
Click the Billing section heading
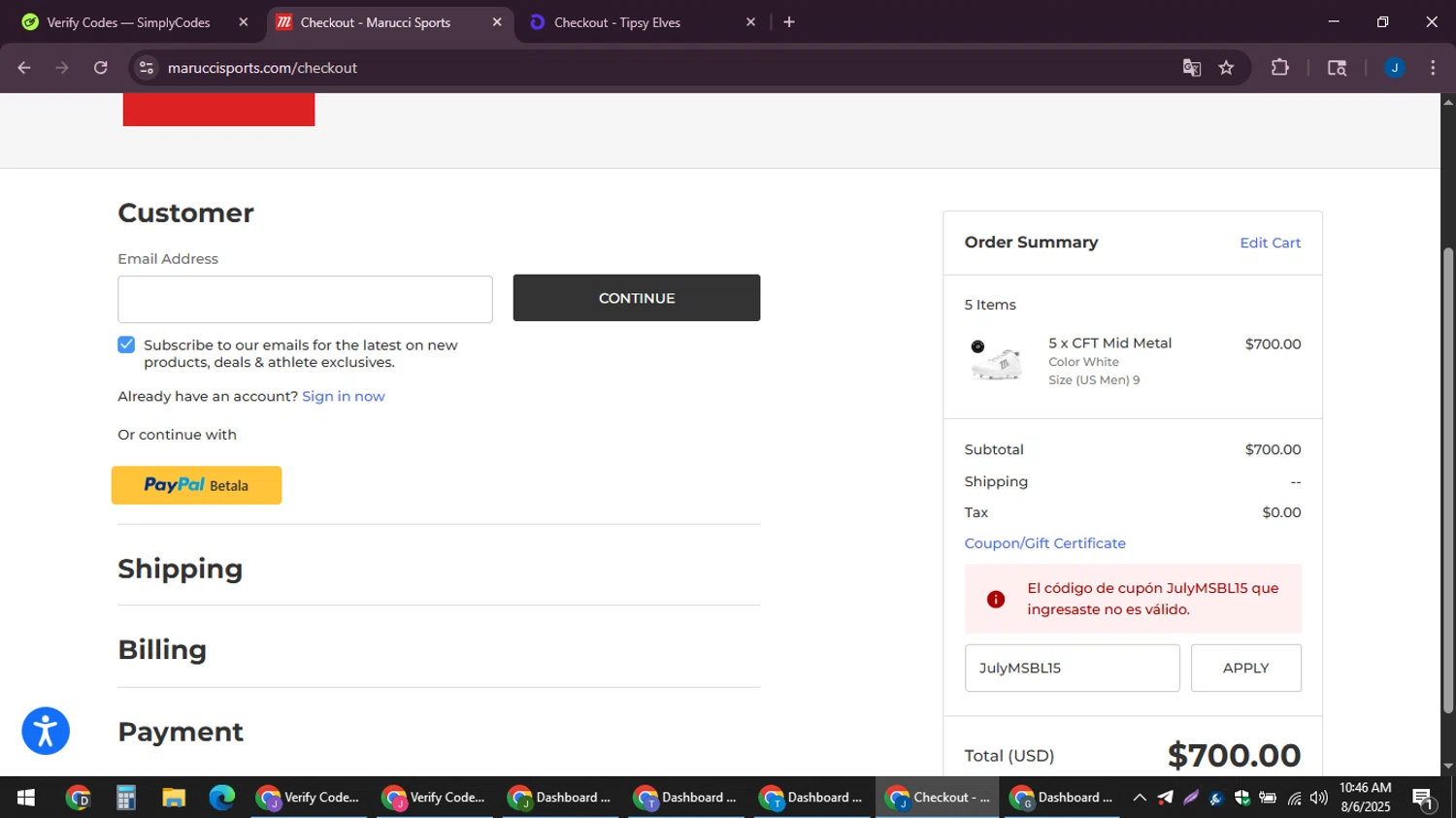pos(162,649)
